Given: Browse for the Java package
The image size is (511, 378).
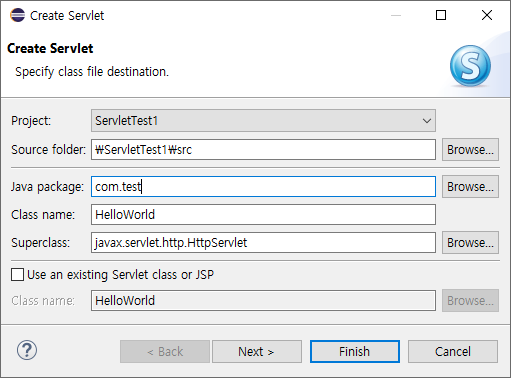Looking at the screenshot, I should click(470, 187).
